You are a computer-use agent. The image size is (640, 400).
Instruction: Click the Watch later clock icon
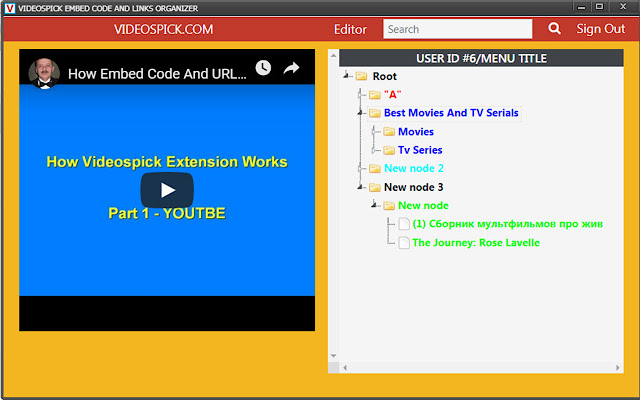coord(263,68)
